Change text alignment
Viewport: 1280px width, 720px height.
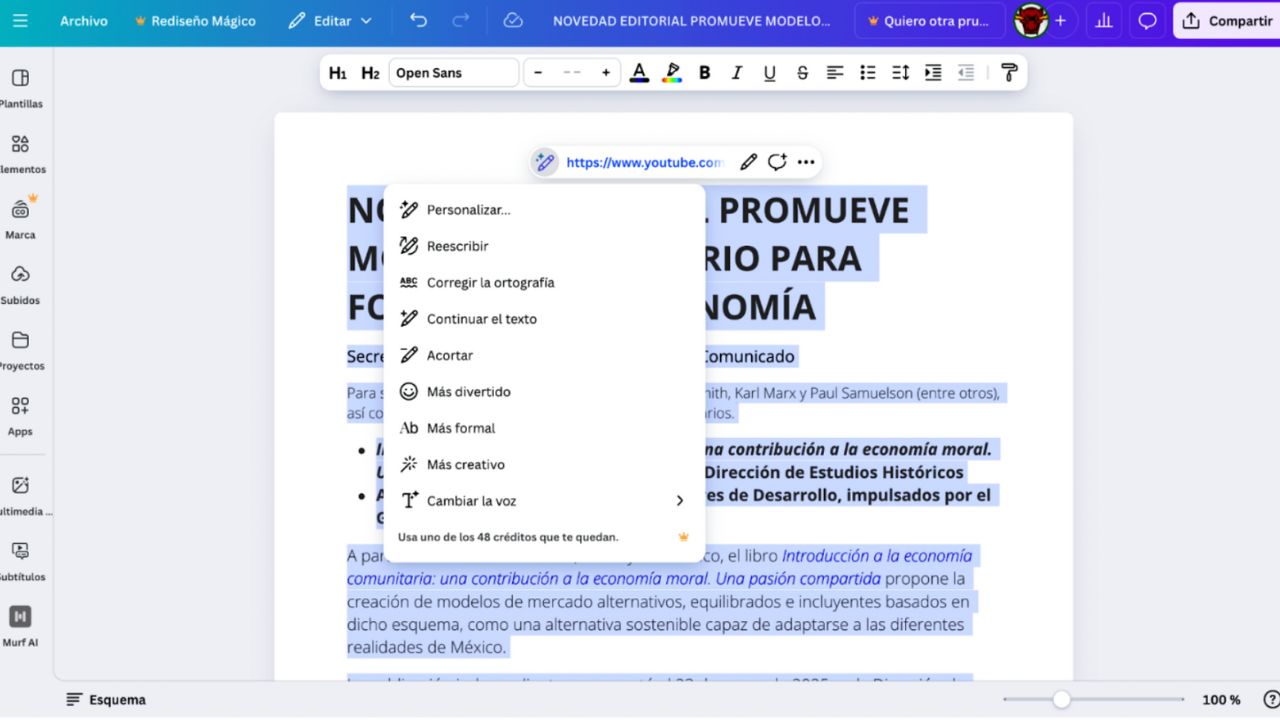(x=835, y=73)
